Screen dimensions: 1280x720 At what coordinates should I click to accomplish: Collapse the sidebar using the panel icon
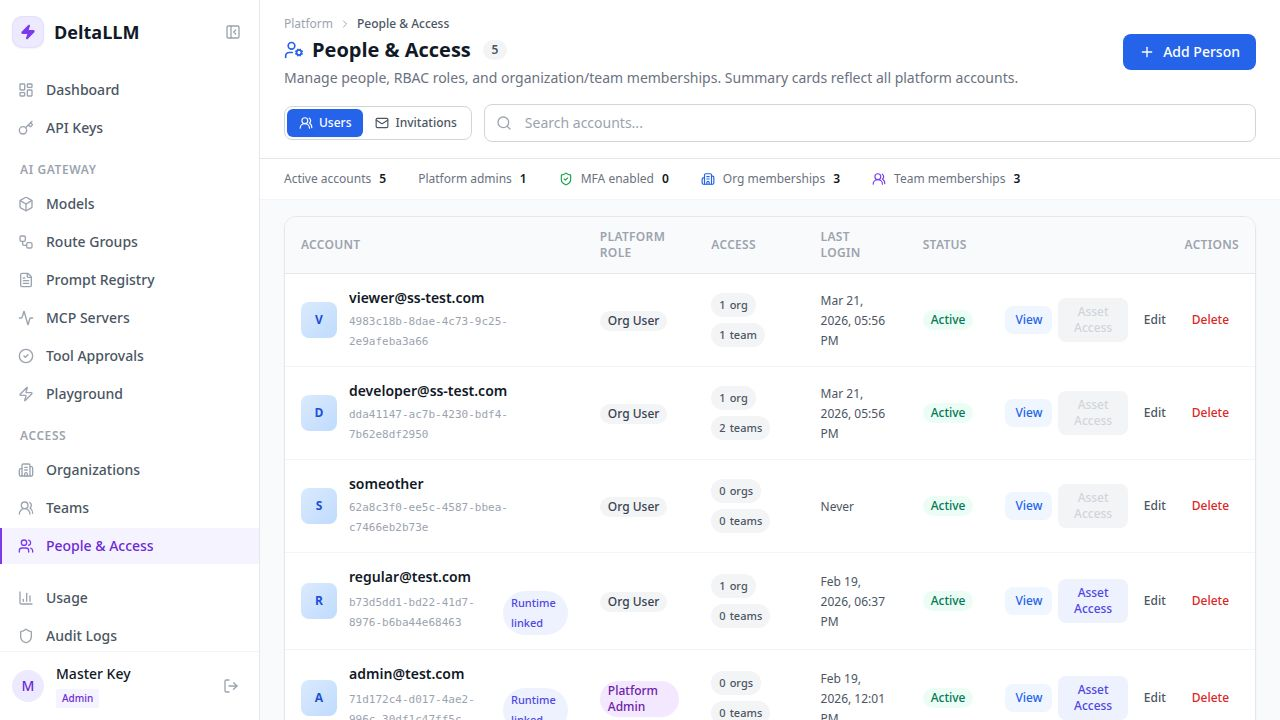(233, 32)
